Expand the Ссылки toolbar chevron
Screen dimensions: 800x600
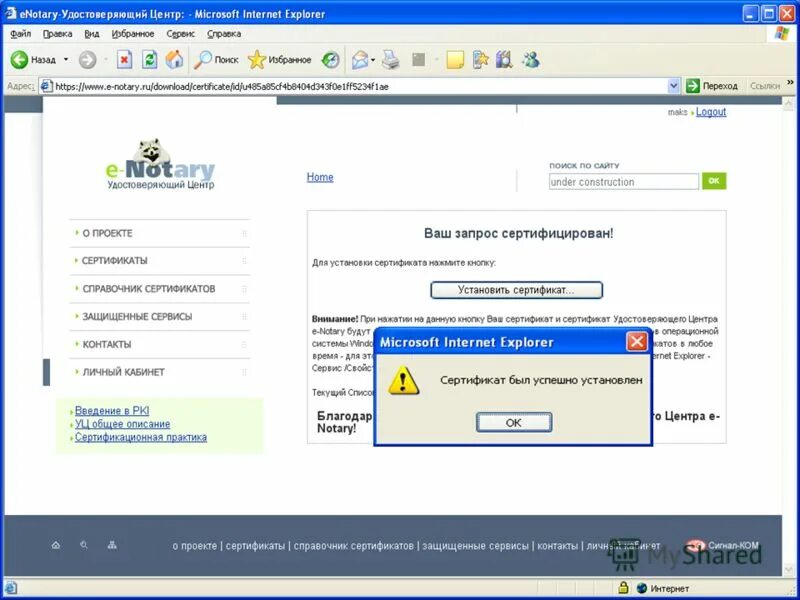pyautogui.click(x=790, y=83)
